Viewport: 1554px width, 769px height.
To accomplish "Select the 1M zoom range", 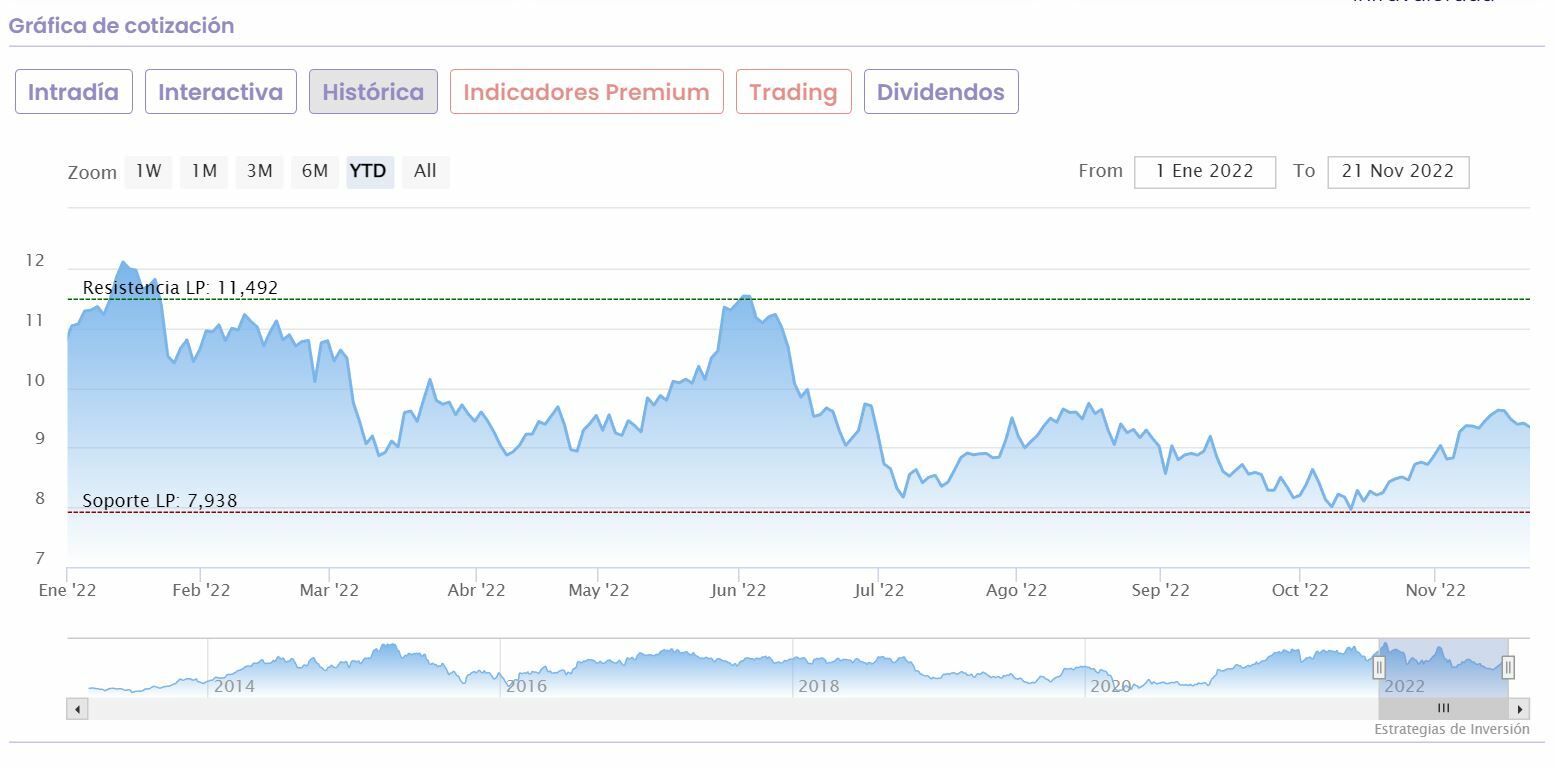I will (x=204, y=171).
